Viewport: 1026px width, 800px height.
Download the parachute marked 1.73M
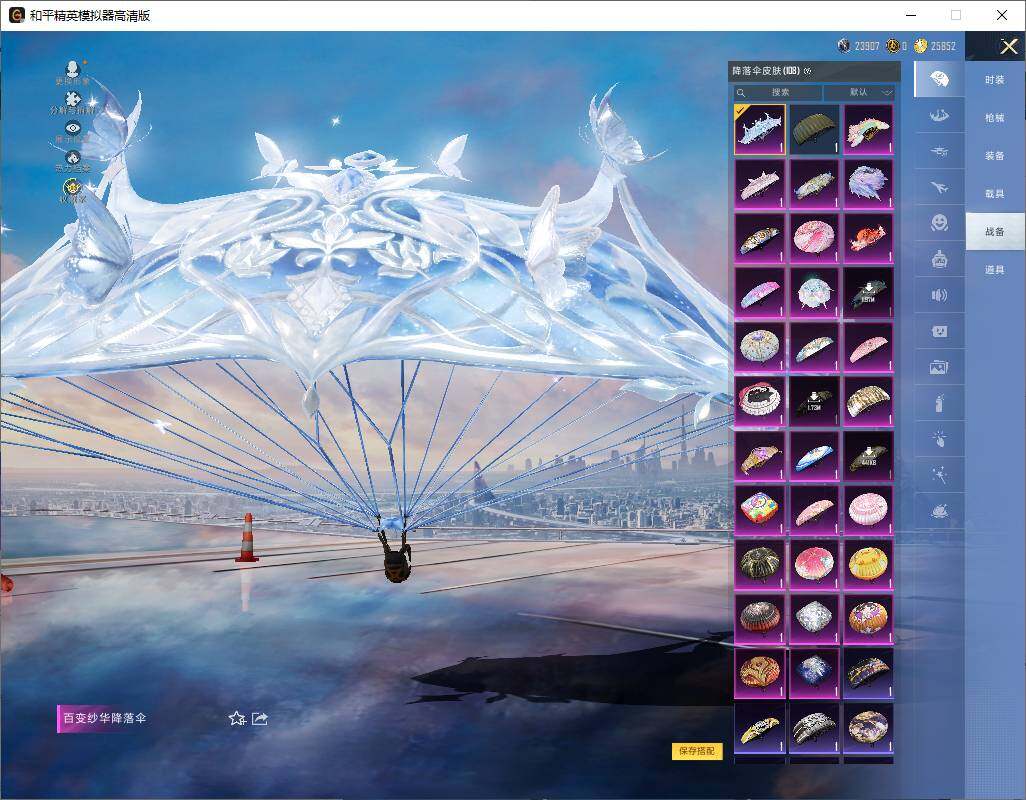[814, 401]
